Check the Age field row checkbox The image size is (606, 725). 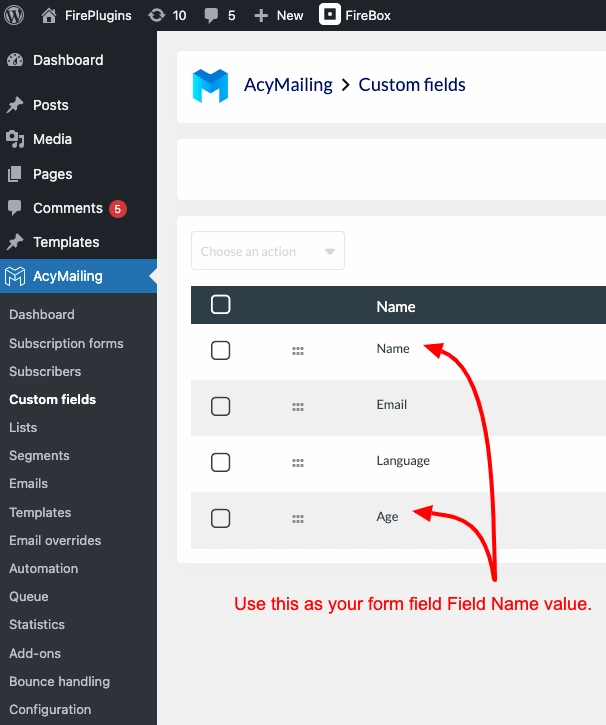(220, 518)
